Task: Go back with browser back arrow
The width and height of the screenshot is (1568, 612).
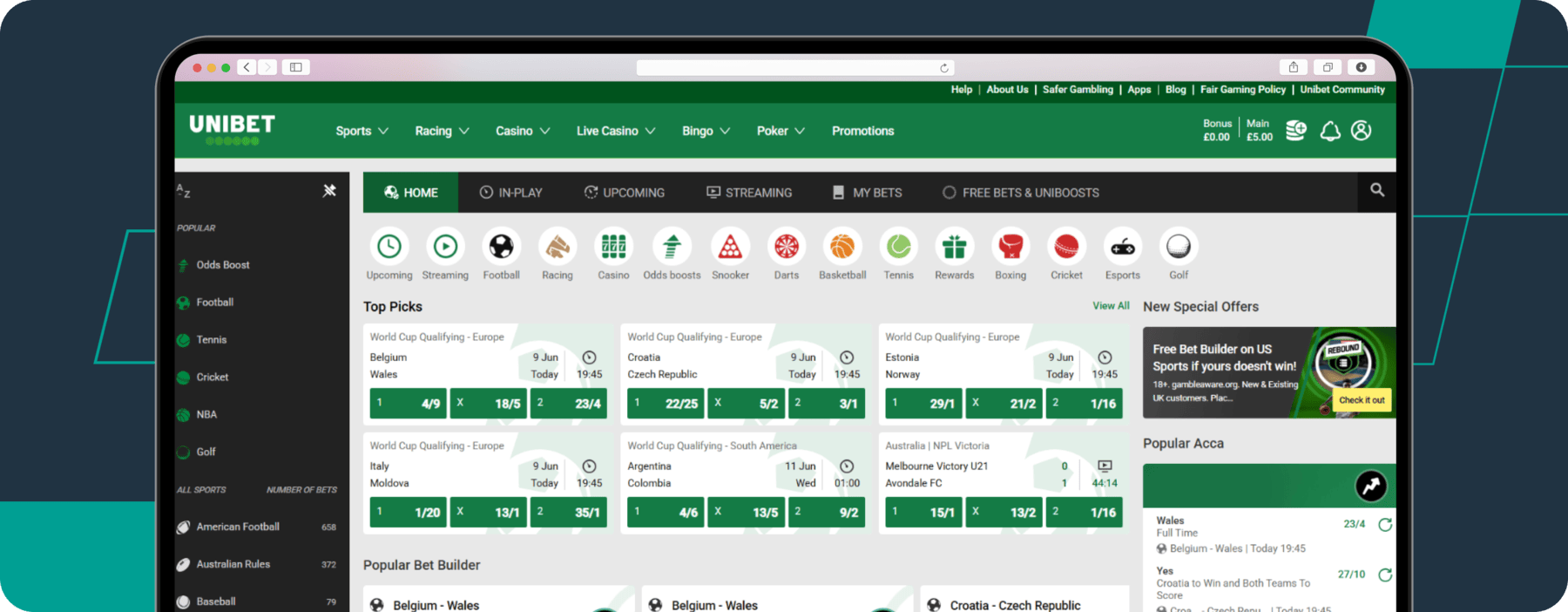Action: 247,67
